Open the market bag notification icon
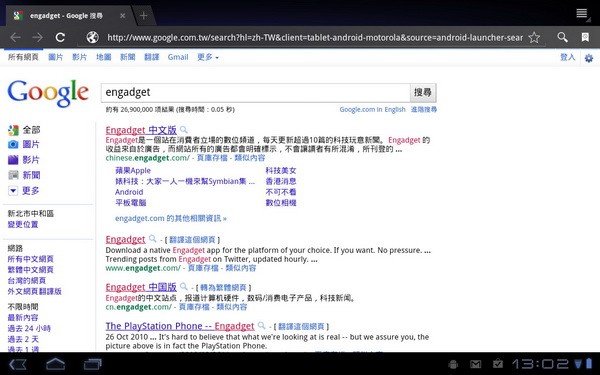 [x=497, y=364]
